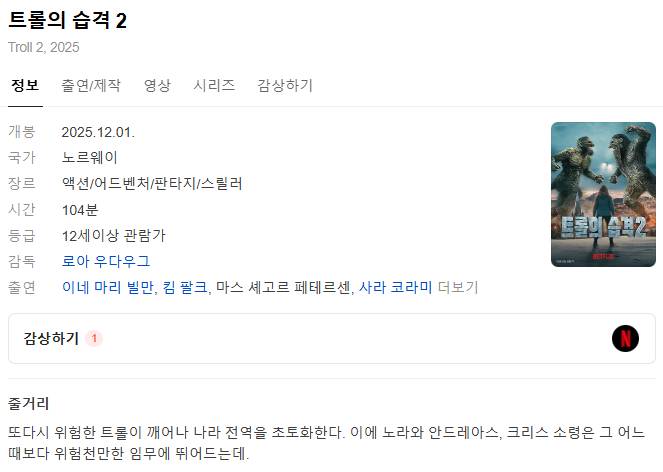This screenshot has width=663, height=472.
Task: Click the release date 2025.12.01.
Action: pos(98,132)
